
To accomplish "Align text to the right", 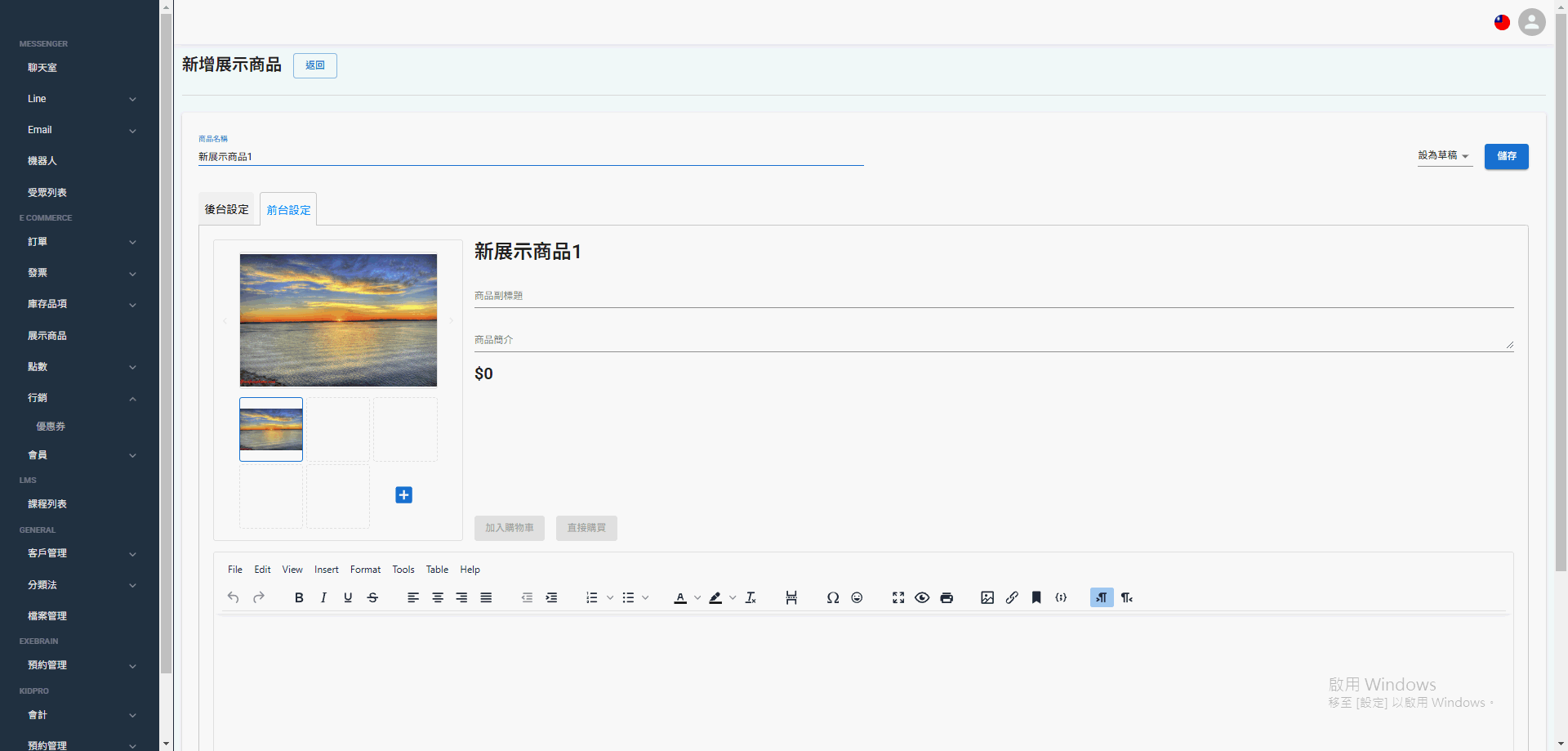I will [461, 597].
